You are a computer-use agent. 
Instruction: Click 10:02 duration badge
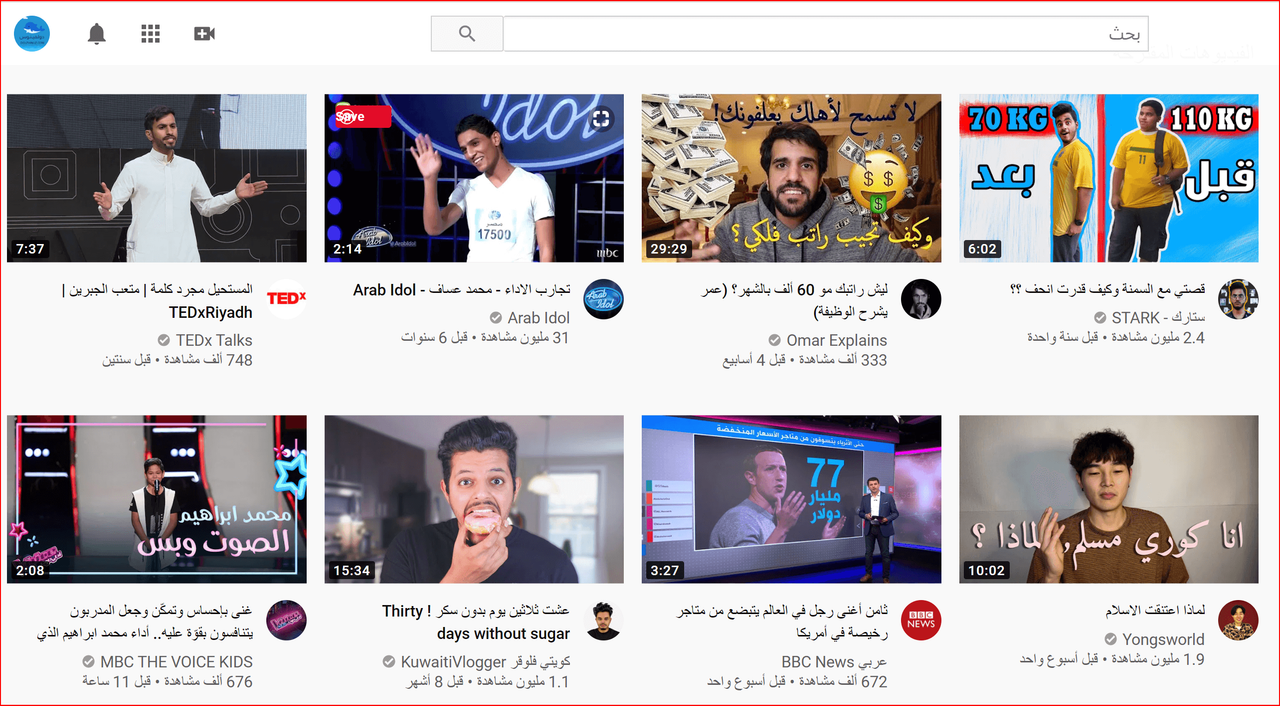pos(987,571)
